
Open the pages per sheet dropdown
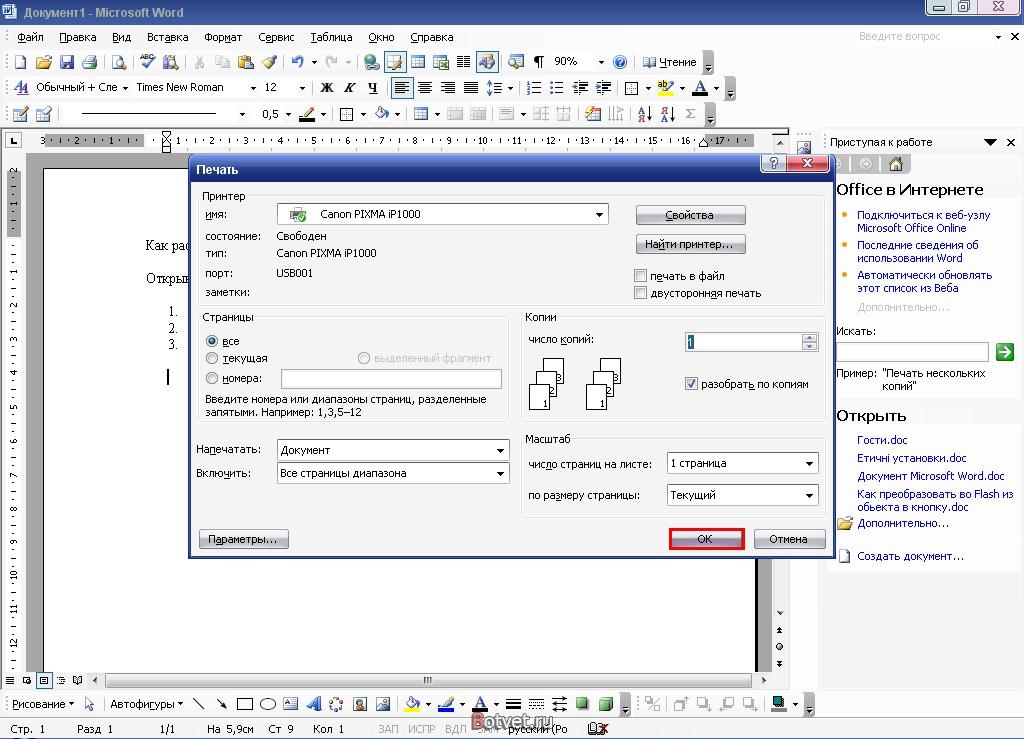(809, 464)
